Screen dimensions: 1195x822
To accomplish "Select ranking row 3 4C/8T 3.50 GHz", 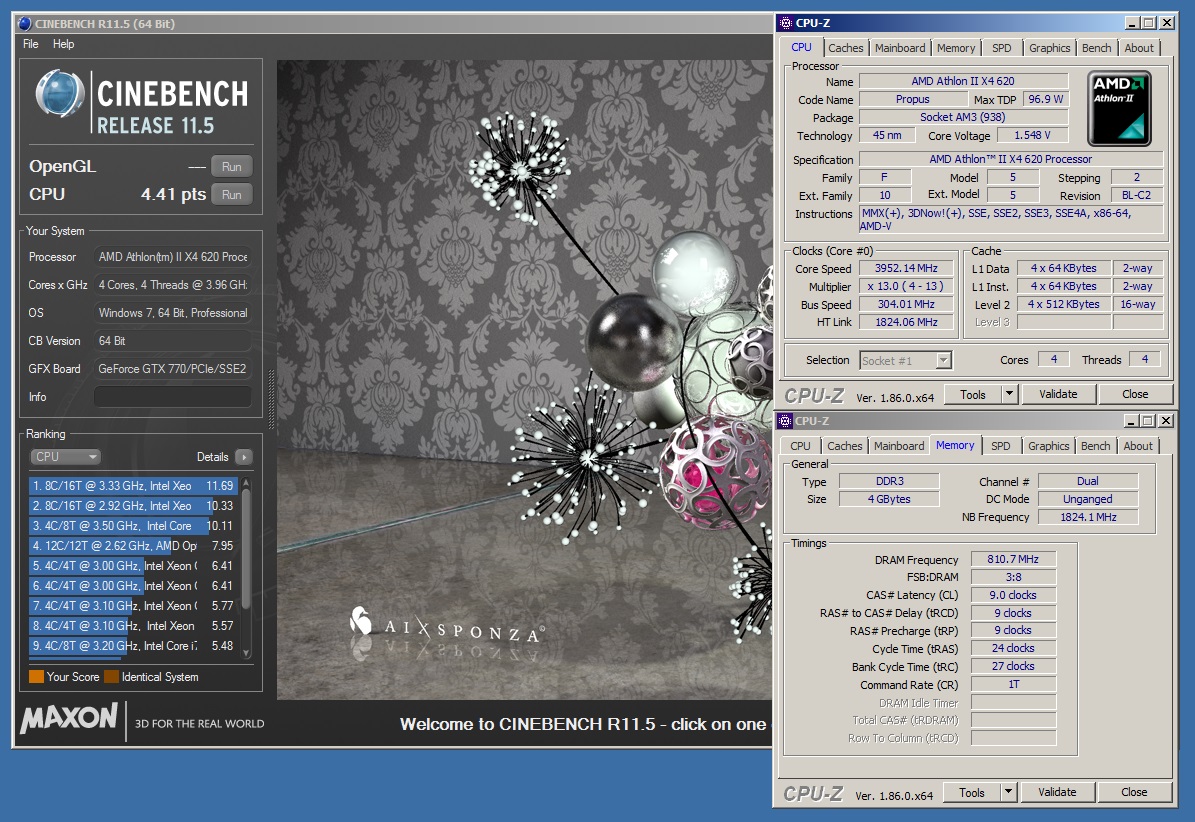I will coord(134,526).
